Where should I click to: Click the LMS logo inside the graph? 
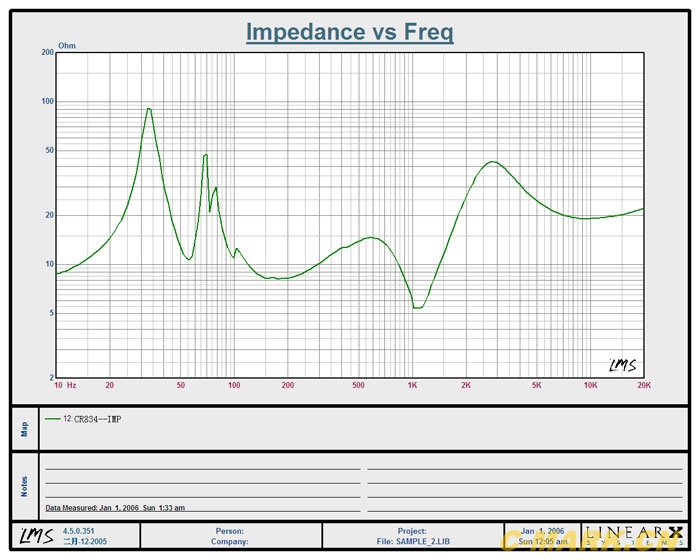622,364
